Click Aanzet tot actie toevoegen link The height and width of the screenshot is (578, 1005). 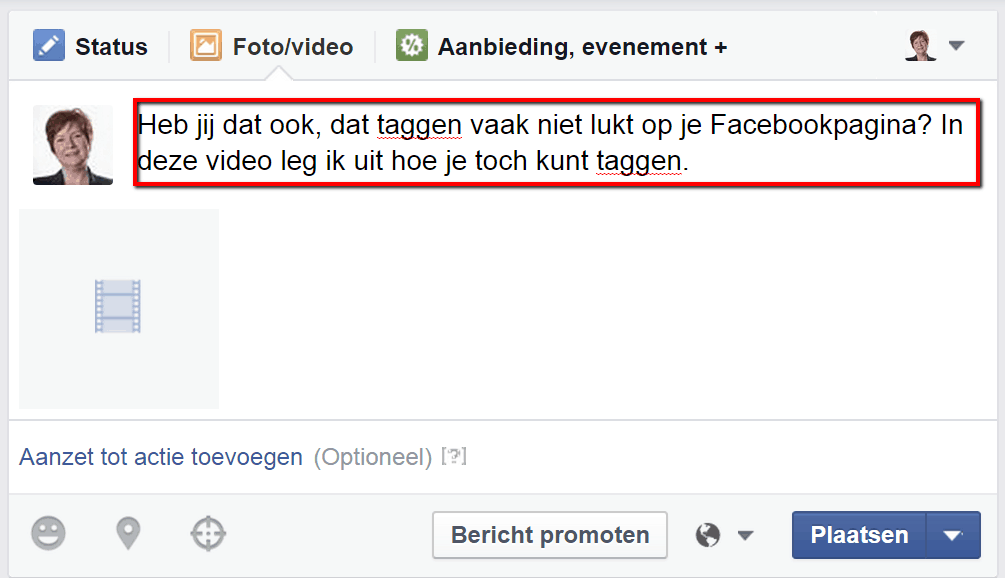[x=161, y=457]
